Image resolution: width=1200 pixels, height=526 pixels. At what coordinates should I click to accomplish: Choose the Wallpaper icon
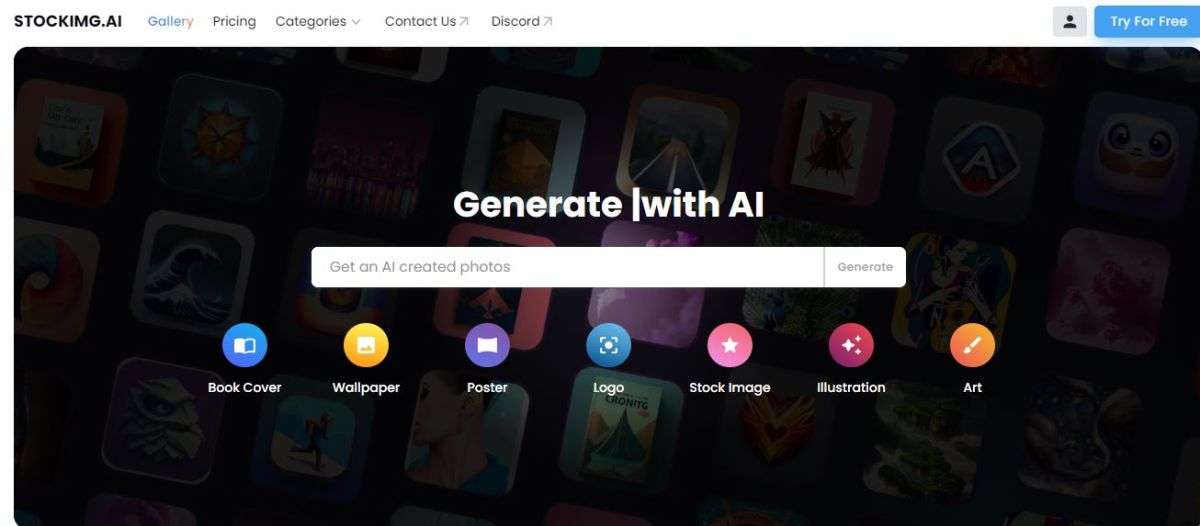(366, 346)
